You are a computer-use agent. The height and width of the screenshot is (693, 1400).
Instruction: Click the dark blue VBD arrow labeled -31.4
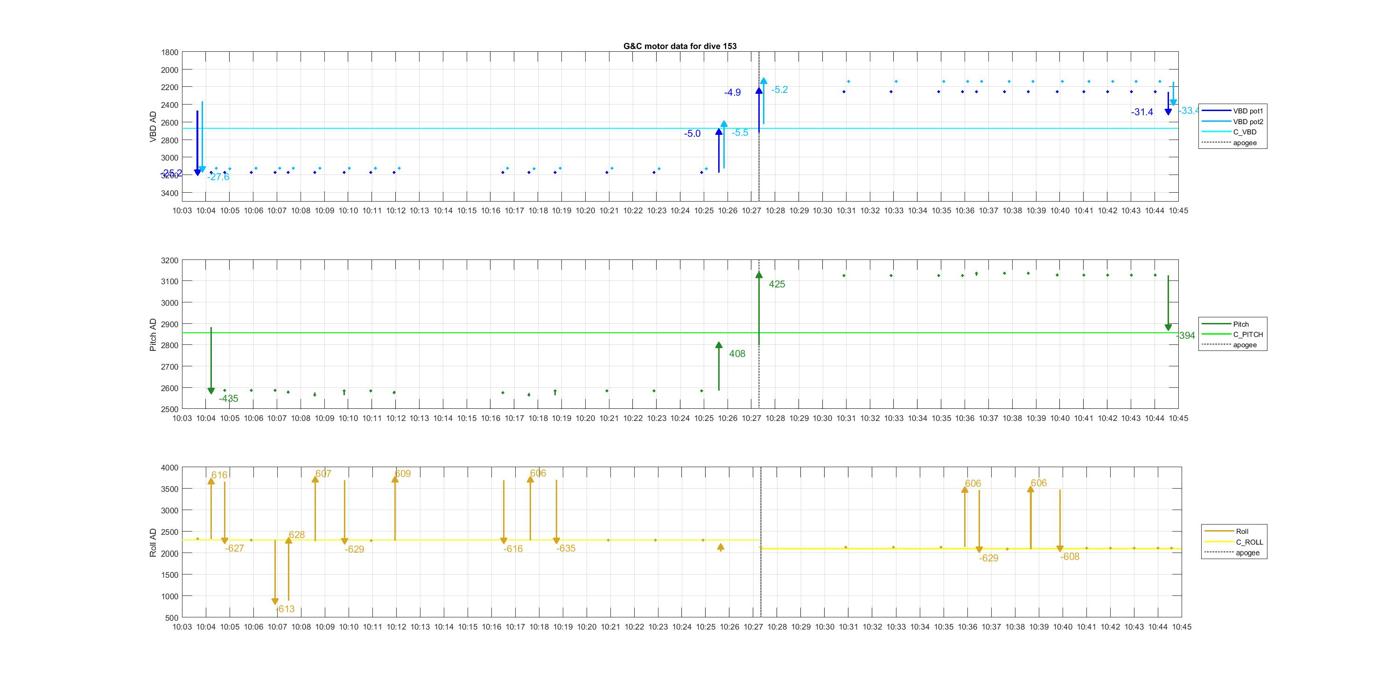click(1168, 104)
